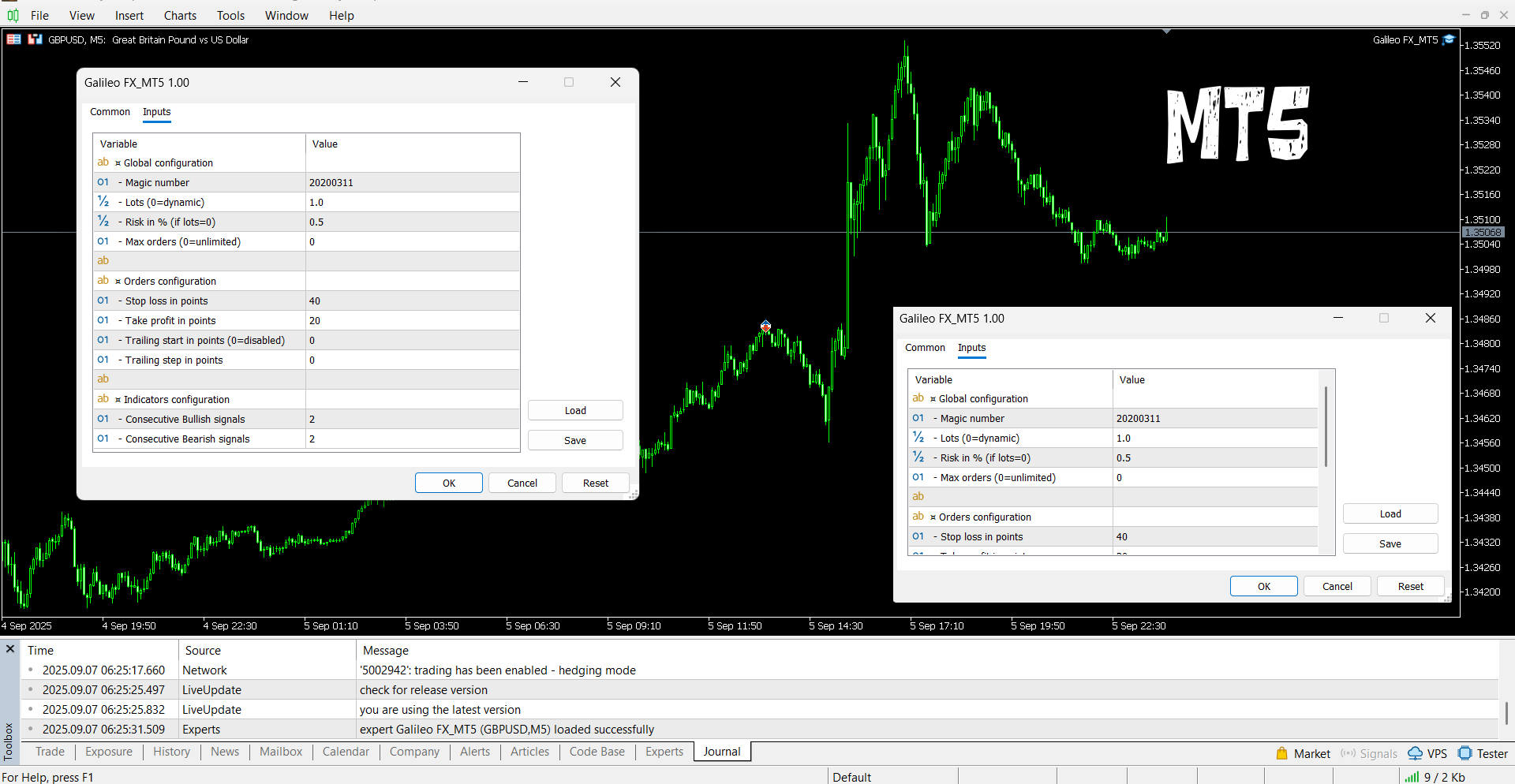Click ab icon of Orders configuration, left dialog
This screenshot has width=1515, height=784.
(103, 281)
